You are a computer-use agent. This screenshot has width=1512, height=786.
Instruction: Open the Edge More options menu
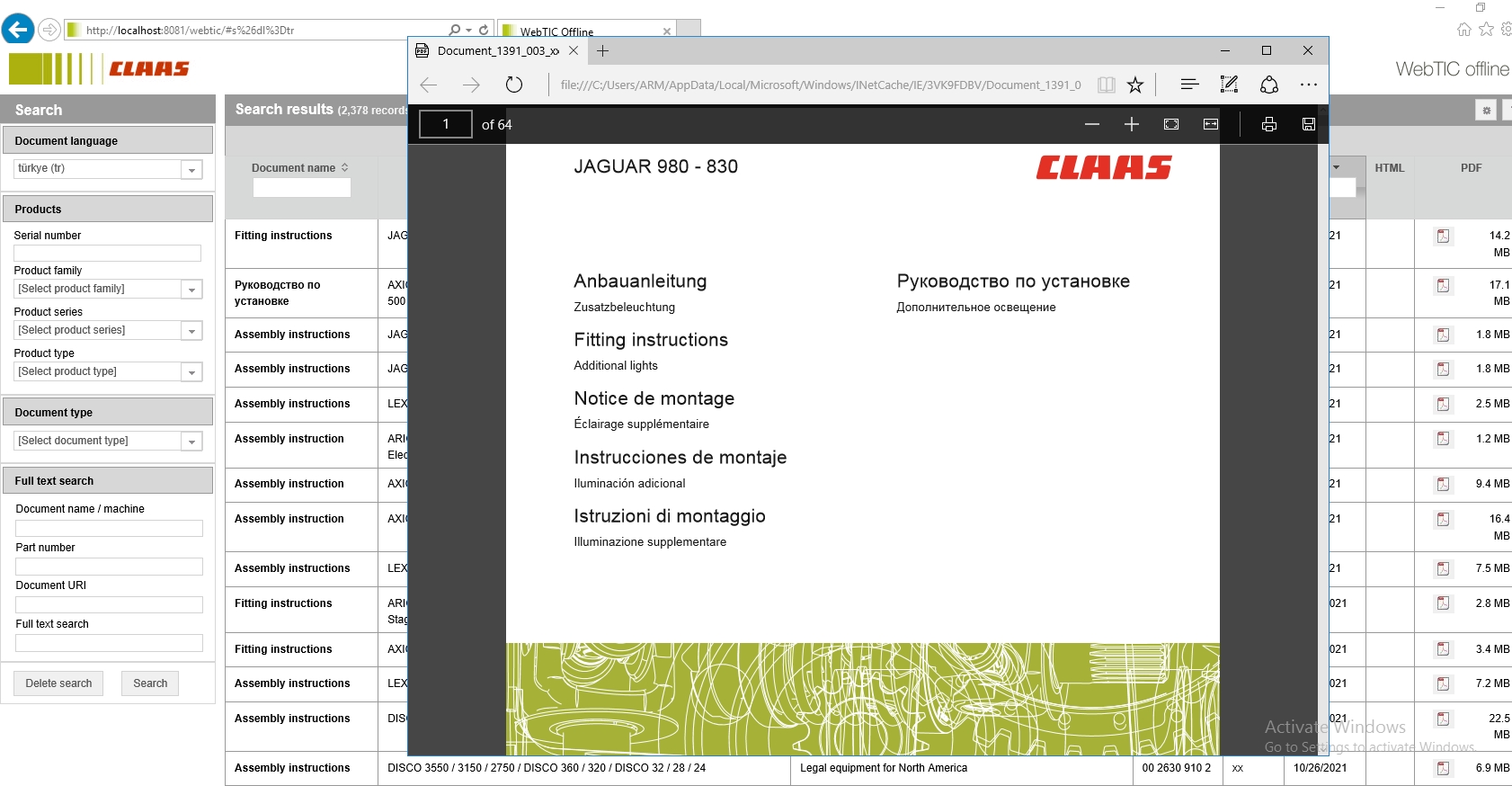click(1309, 85)
